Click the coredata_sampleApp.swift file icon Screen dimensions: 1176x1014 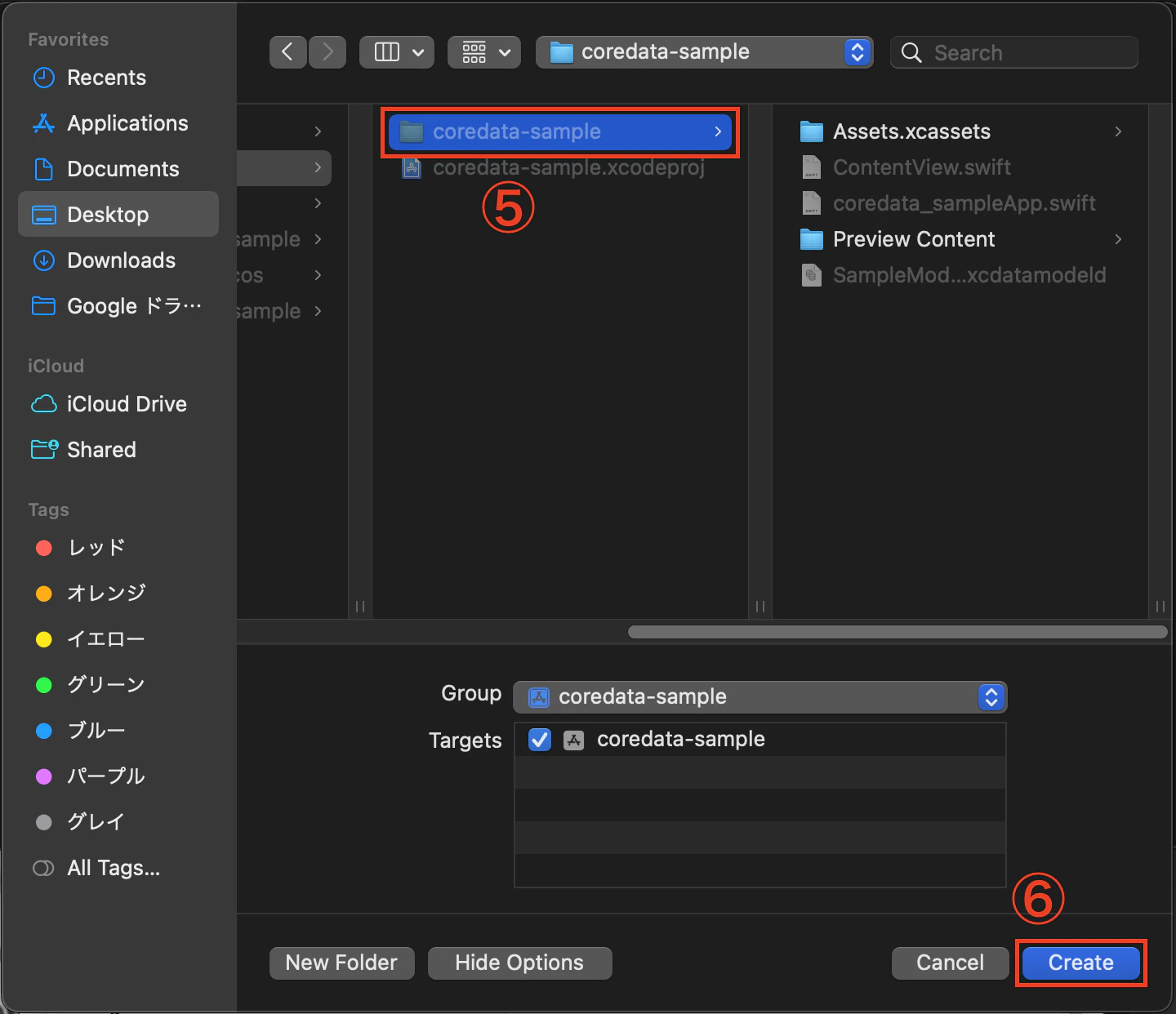coord(811,203)
